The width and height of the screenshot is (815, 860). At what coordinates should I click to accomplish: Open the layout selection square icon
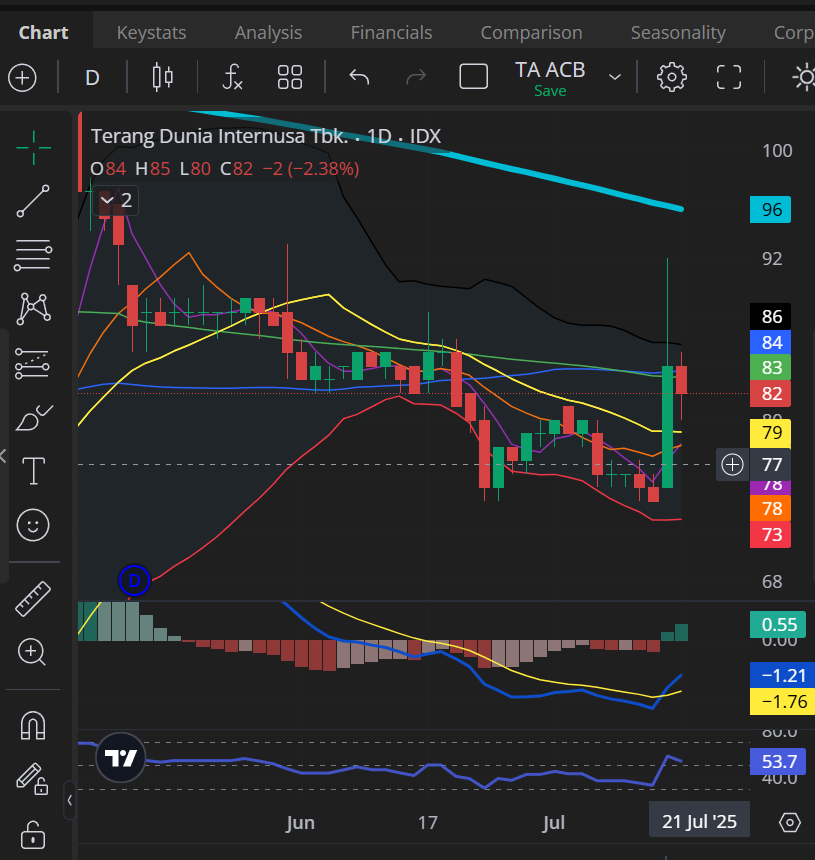tap(474, 77)
